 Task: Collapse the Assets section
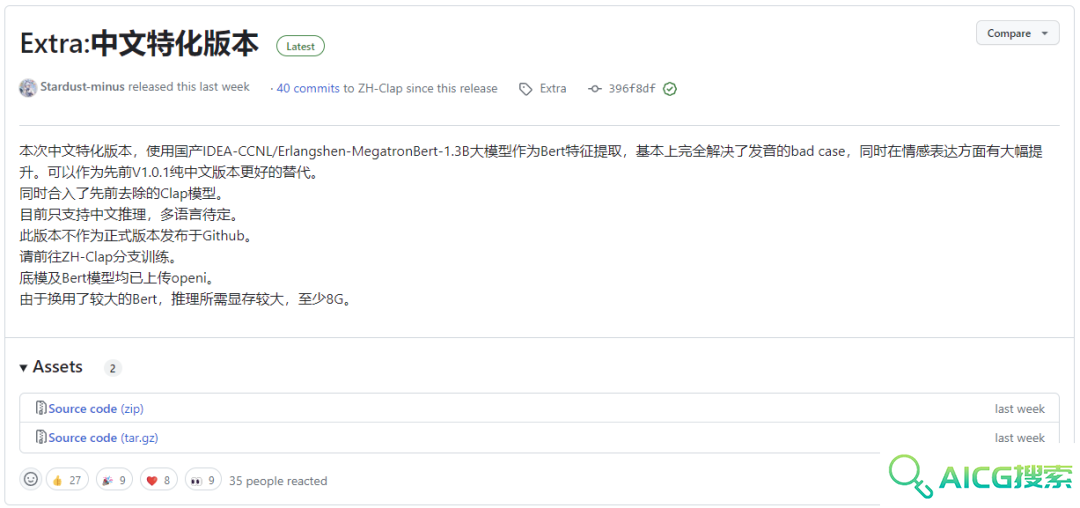click(x=23, y=368)
